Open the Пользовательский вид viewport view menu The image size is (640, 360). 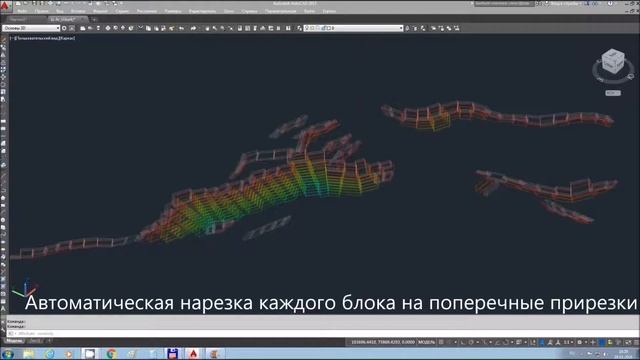pos(38,38)
